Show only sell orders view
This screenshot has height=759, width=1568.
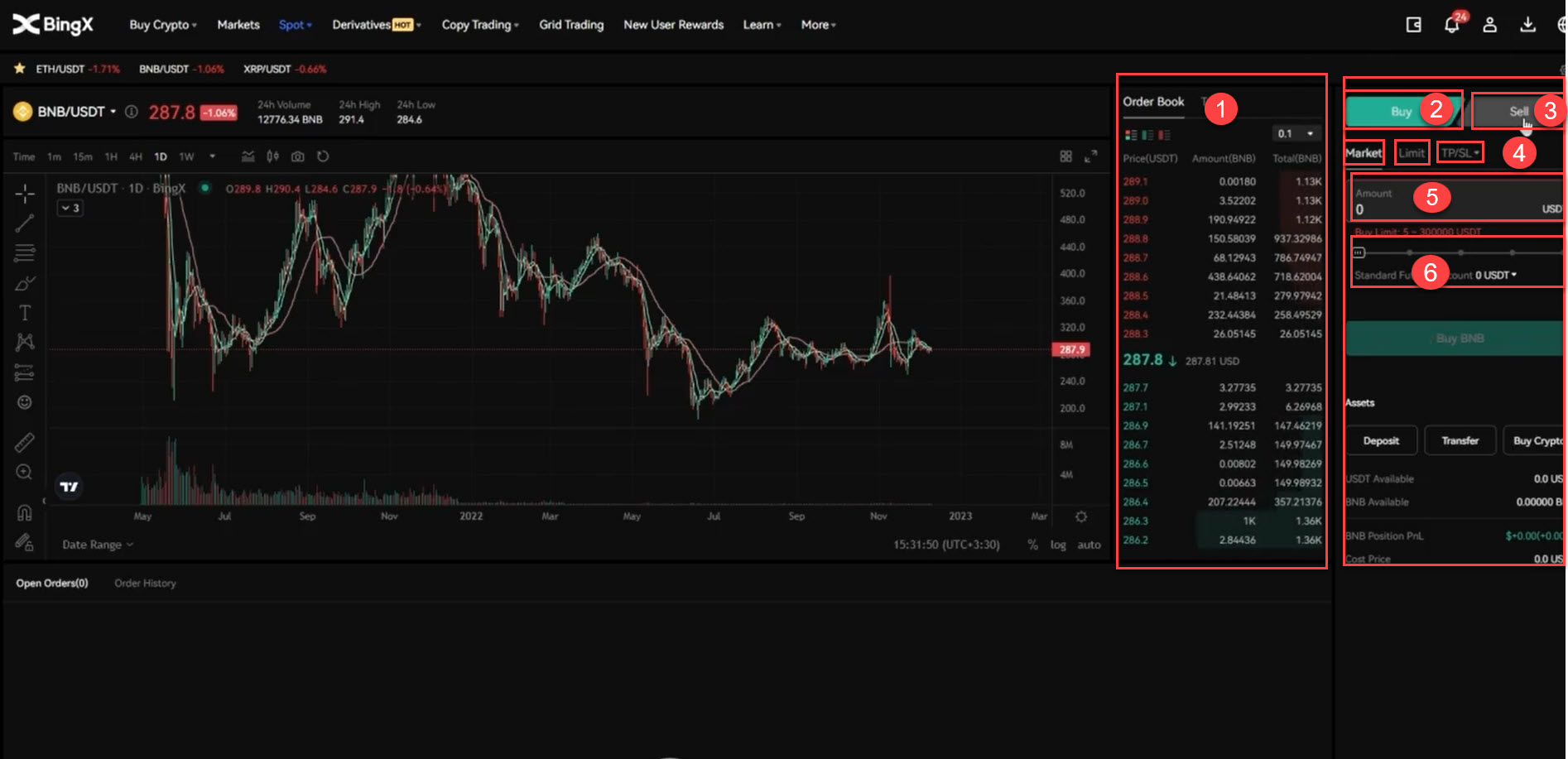pyautogui.click(x=1164, y=135)
